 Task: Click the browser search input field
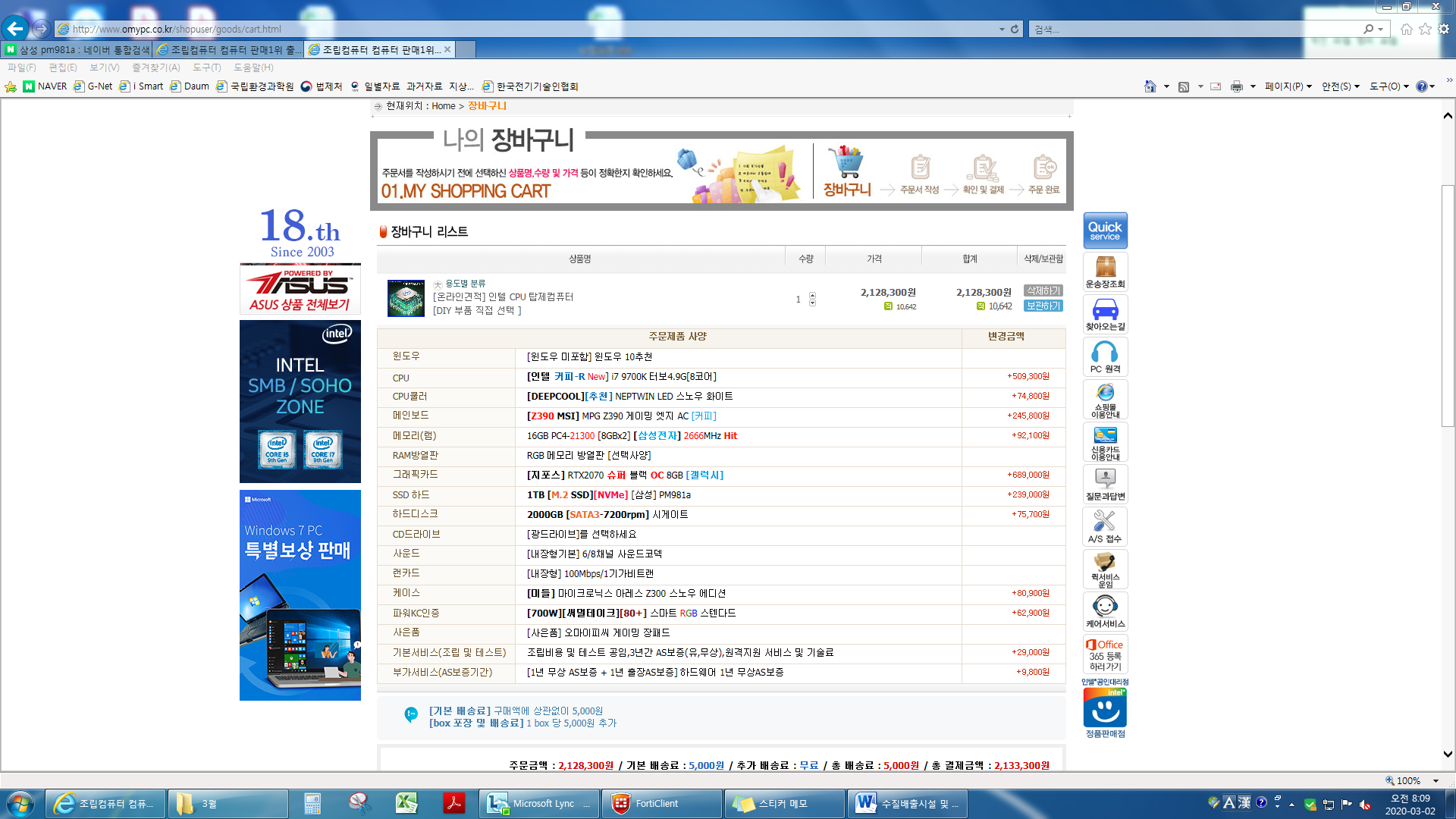point(1197,29)
